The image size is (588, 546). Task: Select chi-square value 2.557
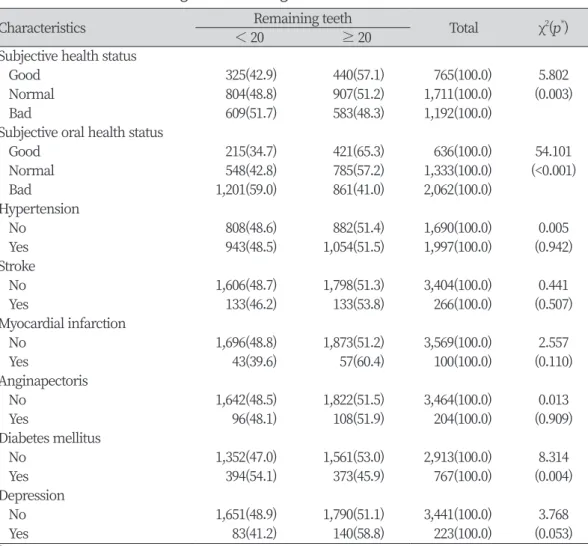click(554, 343)
